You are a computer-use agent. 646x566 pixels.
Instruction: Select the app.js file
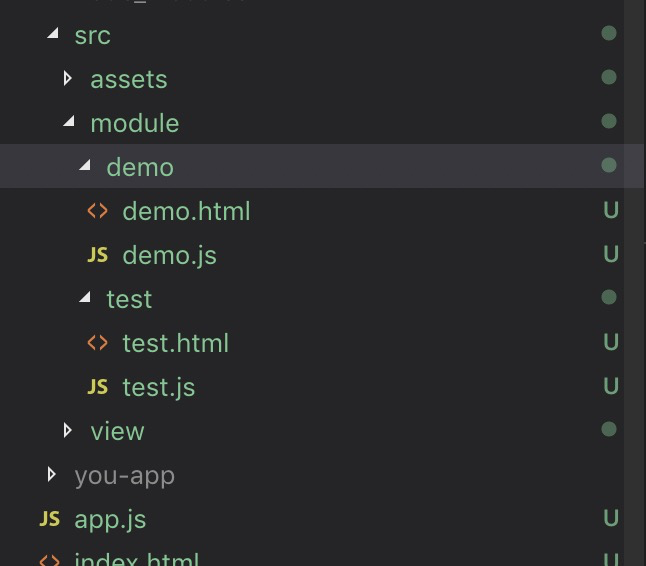[110, 519]
